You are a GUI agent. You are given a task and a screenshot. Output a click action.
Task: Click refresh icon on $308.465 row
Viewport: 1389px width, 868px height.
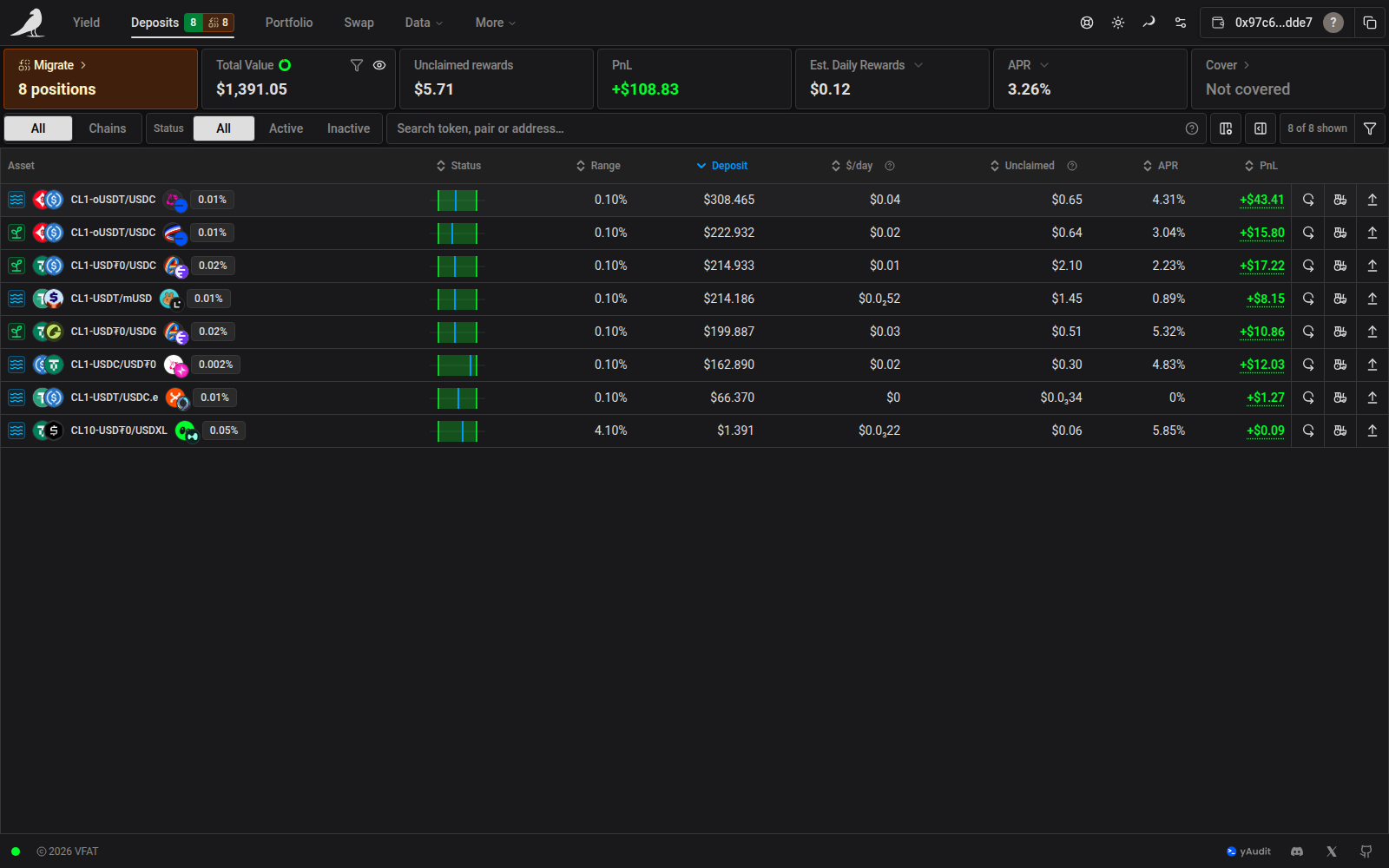pyautogui.click(x=1308, y=200)
